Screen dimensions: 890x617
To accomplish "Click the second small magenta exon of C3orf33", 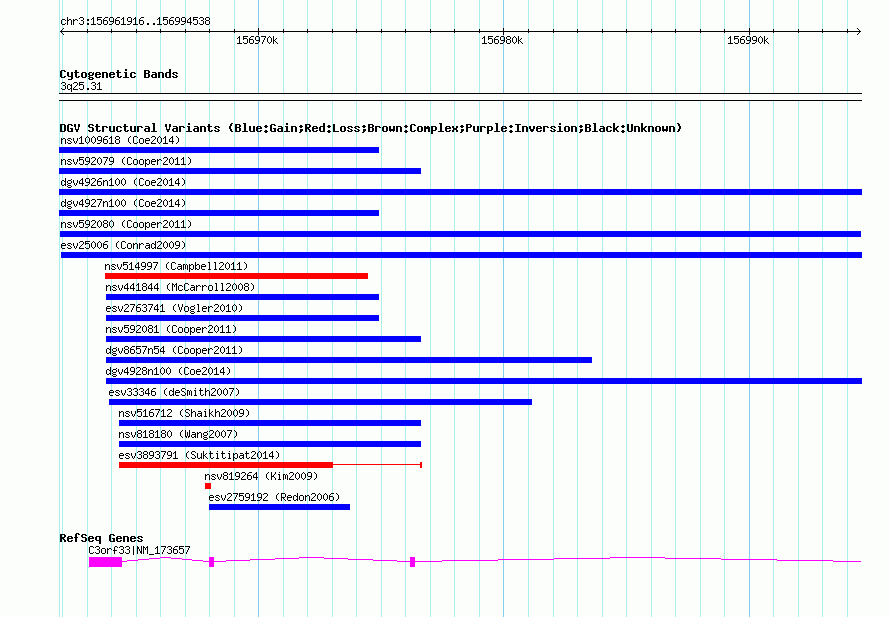I will coord(212,562).
